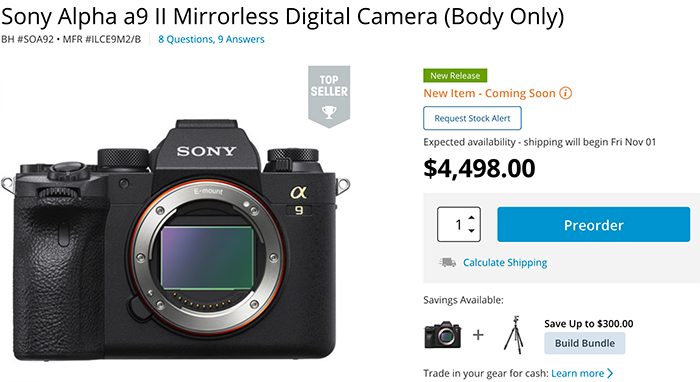Click the Coming Soon info icon

(565, 93)
